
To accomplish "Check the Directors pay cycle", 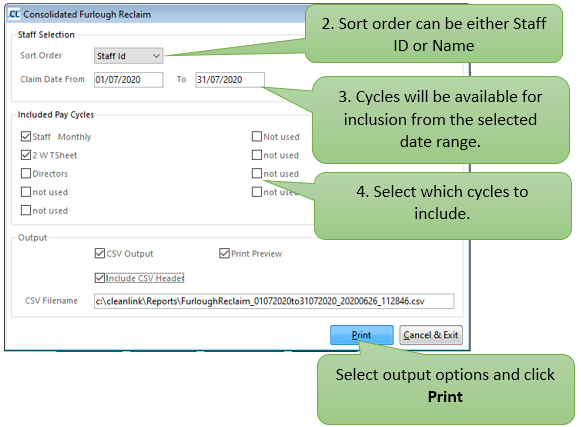I will pyautogui.click(x=26, y=173).
